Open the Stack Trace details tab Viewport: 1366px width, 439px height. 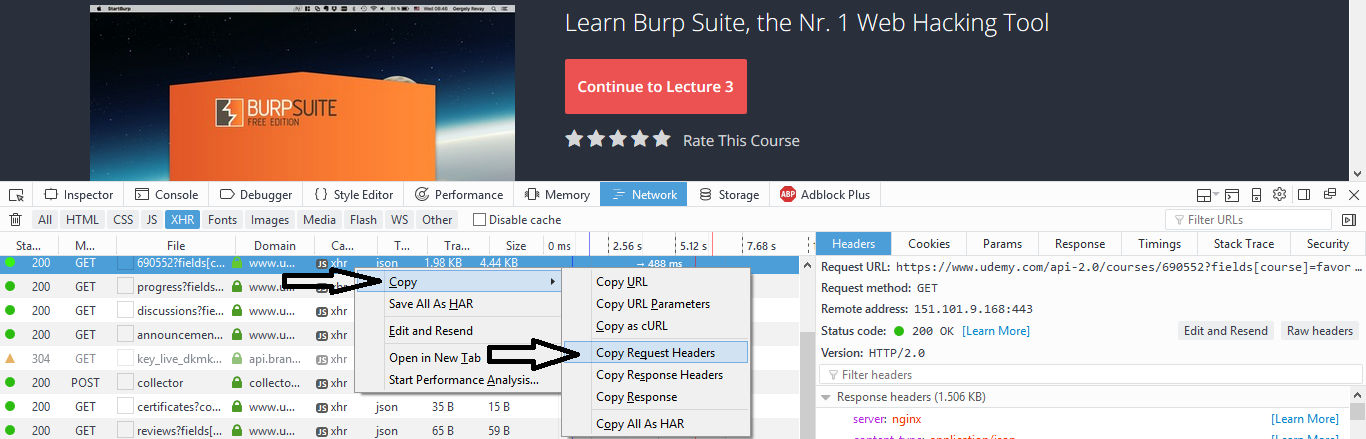pos(1244,244)
